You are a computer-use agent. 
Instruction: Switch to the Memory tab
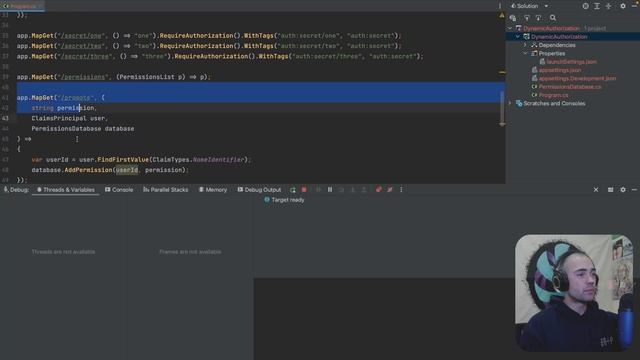click(213, 190)
